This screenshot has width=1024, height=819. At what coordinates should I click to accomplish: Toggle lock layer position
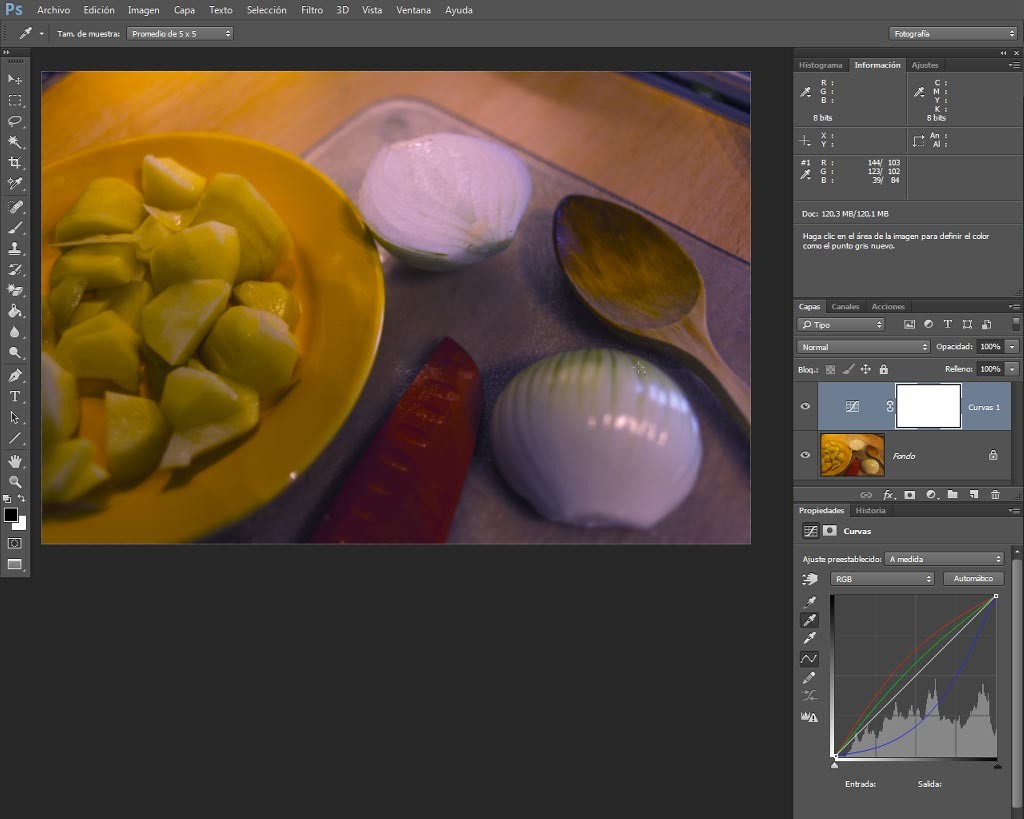pyautogui.click(x=866, y=370)
